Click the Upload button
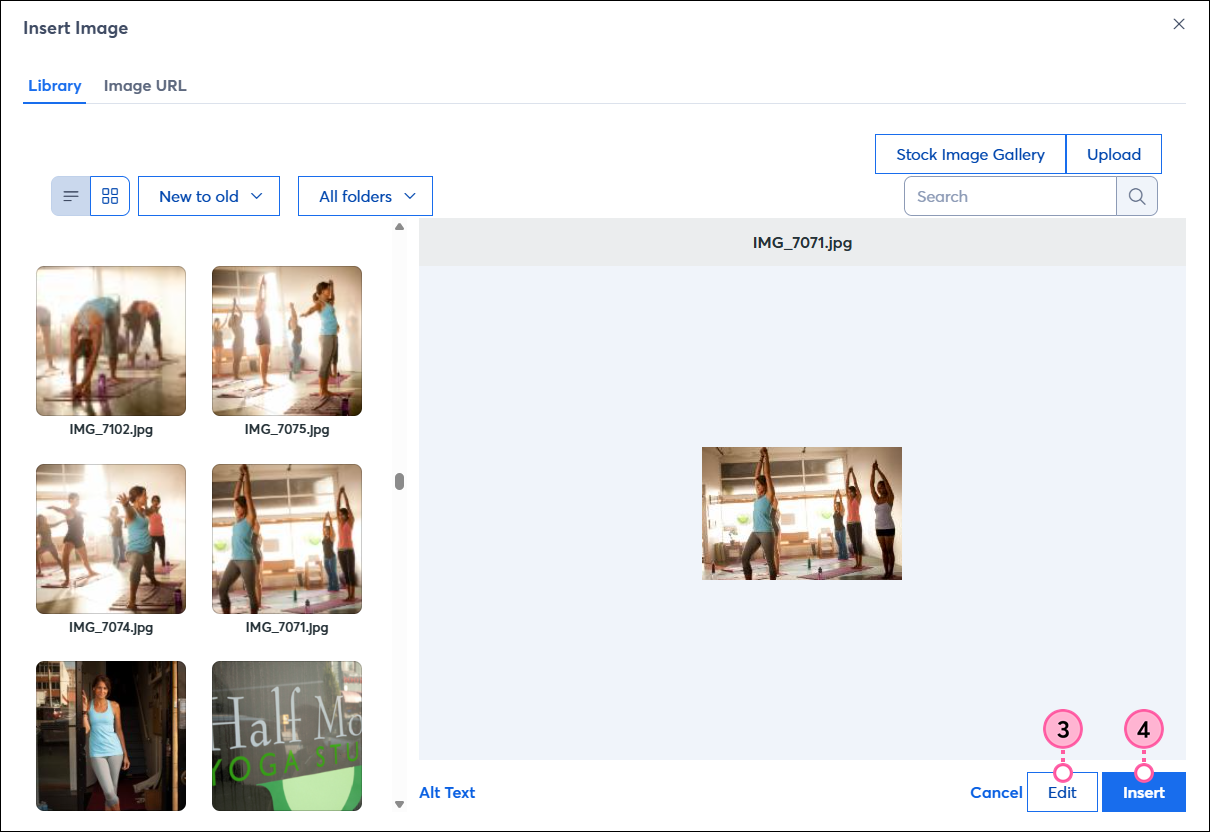 (1114, 154)
